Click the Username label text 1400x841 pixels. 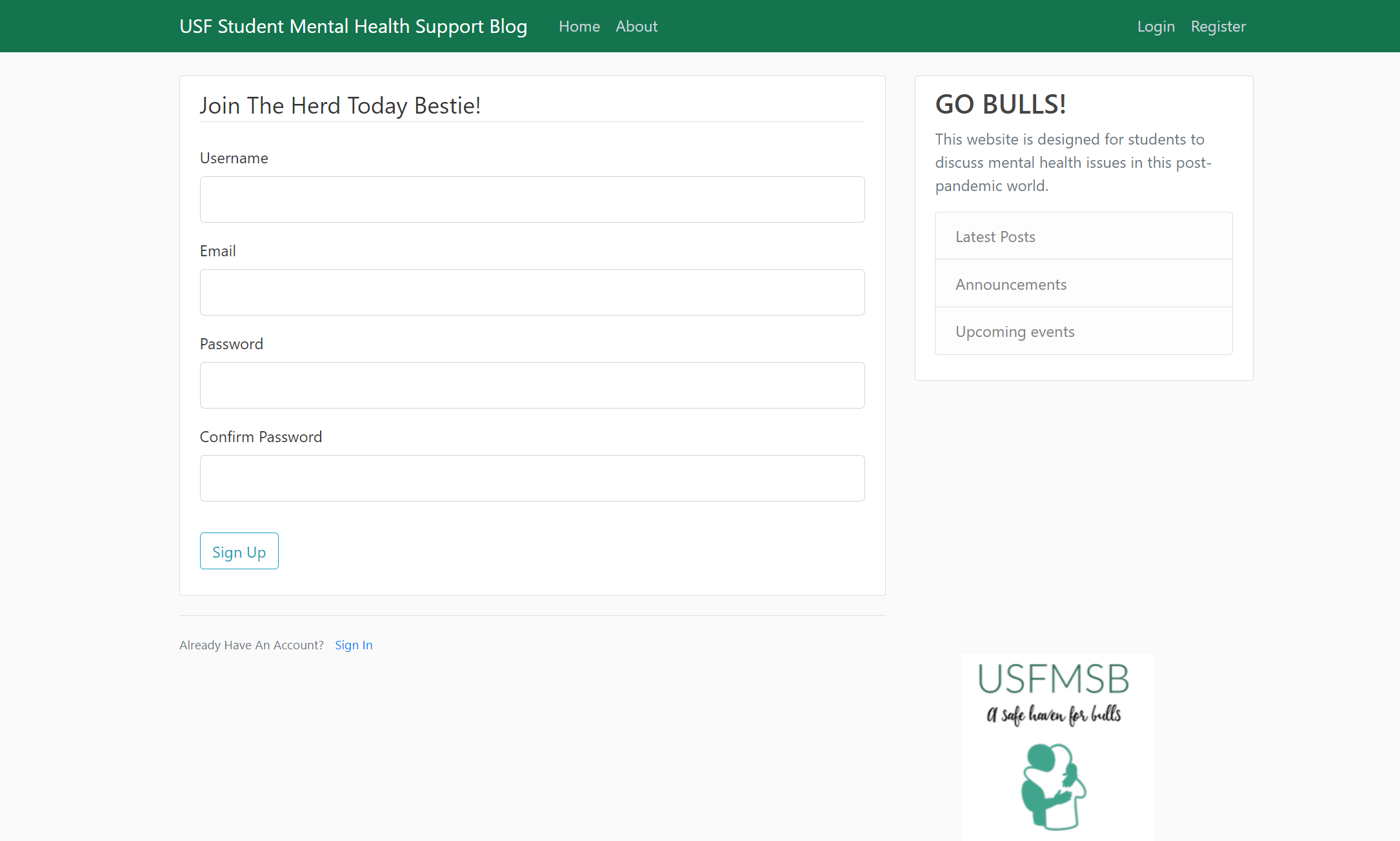(x=234, y=158)
